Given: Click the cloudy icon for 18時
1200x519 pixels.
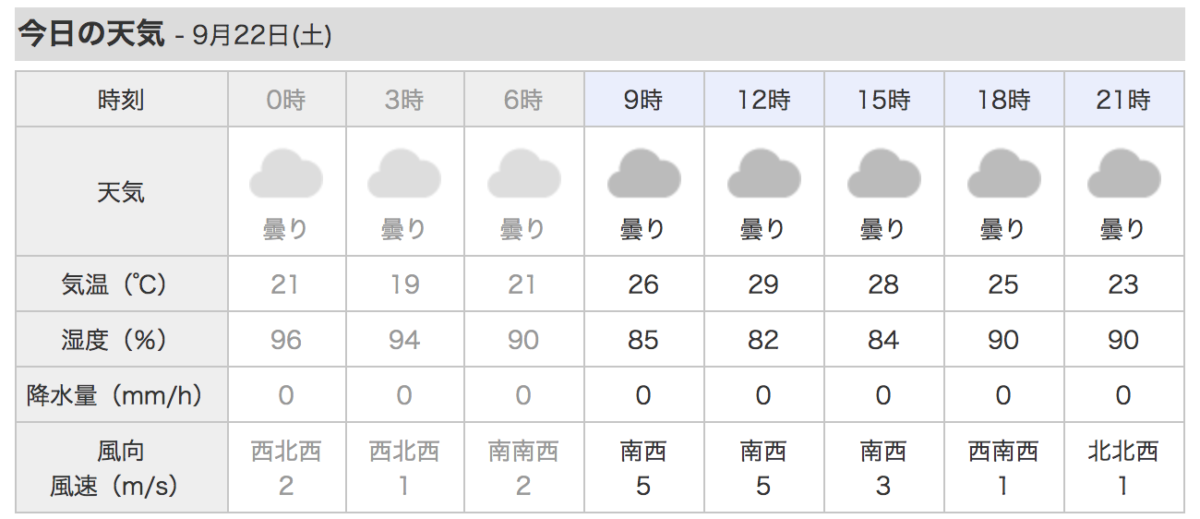Looking at the screenshot, I should [x=1004, y=173].
